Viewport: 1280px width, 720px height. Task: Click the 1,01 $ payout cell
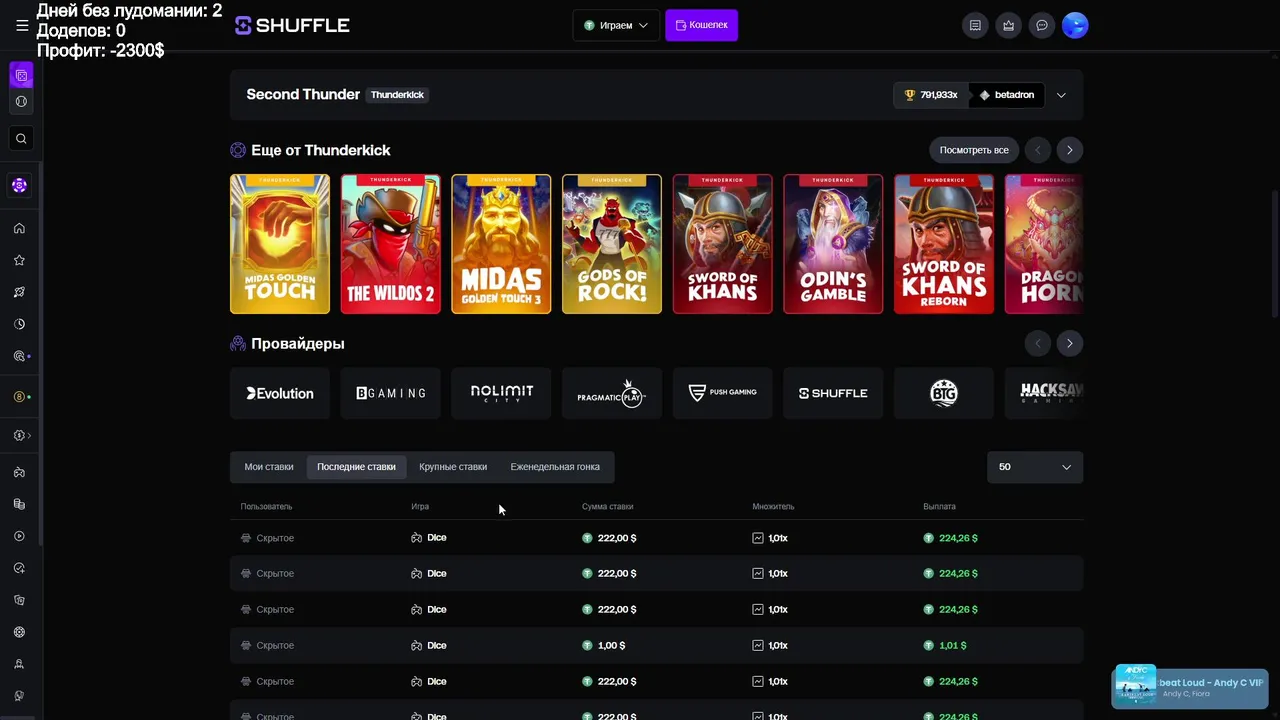coord(945,646)
